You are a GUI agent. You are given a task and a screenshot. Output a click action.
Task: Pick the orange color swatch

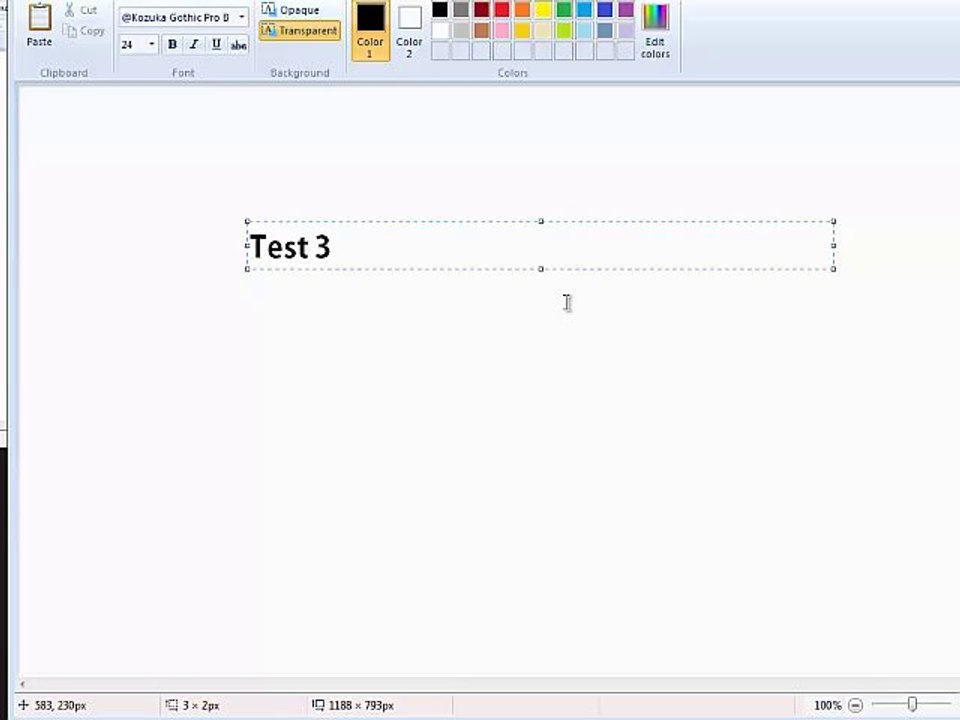click(x=522, y=9)
